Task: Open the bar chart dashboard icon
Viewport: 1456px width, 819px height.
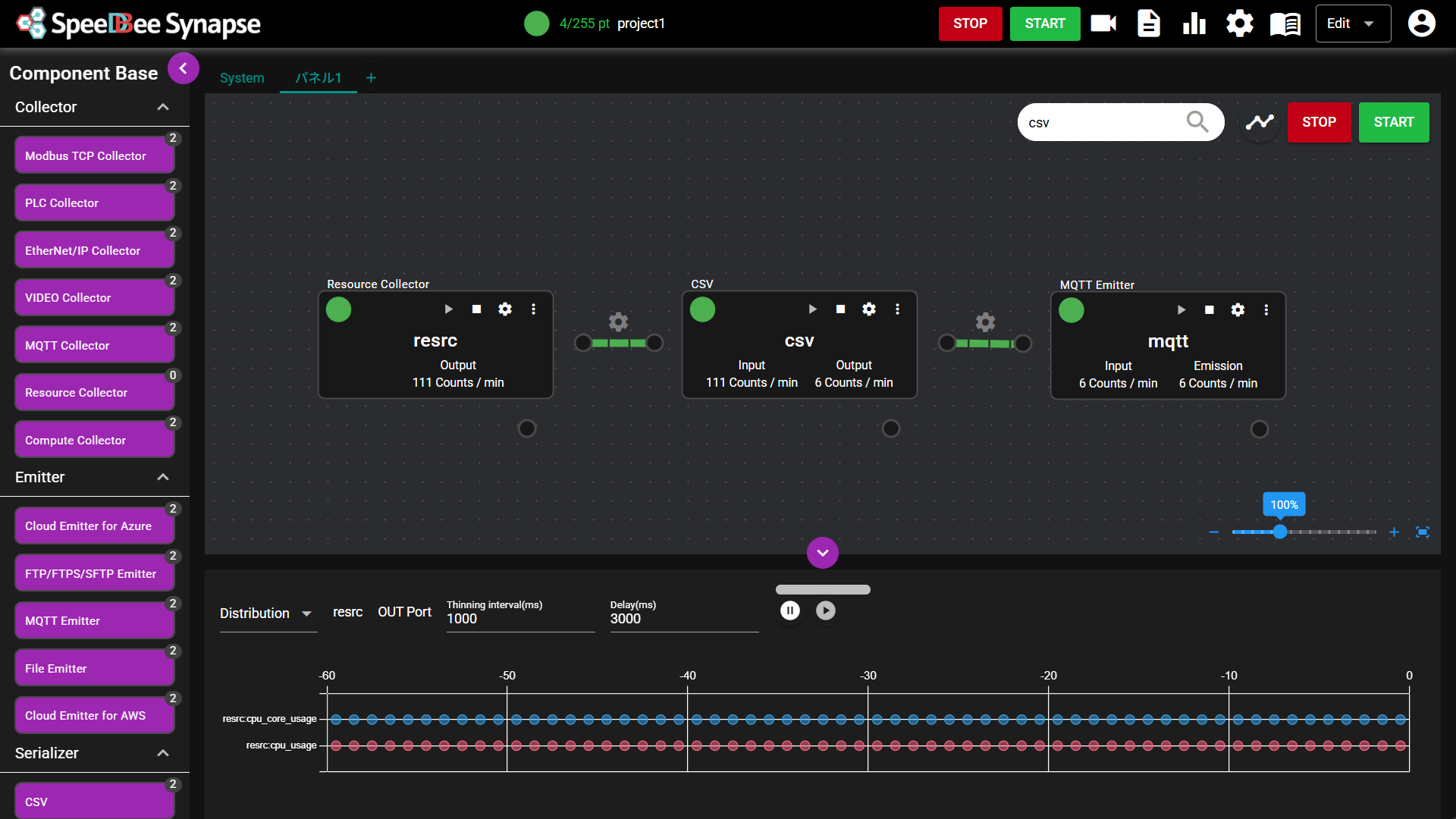Action: point(1194,24)
